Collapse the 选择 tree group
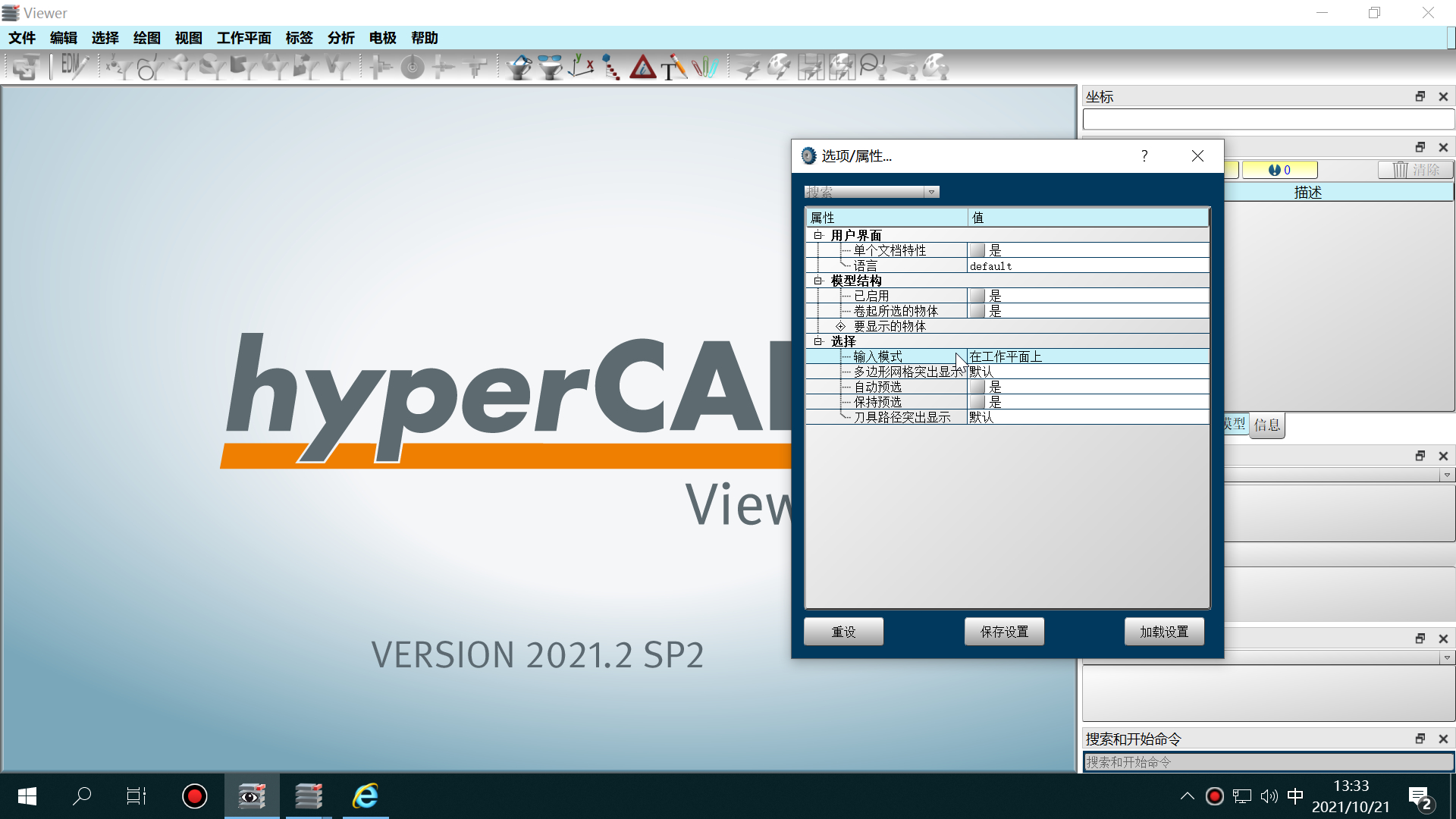 click(818, 341)
